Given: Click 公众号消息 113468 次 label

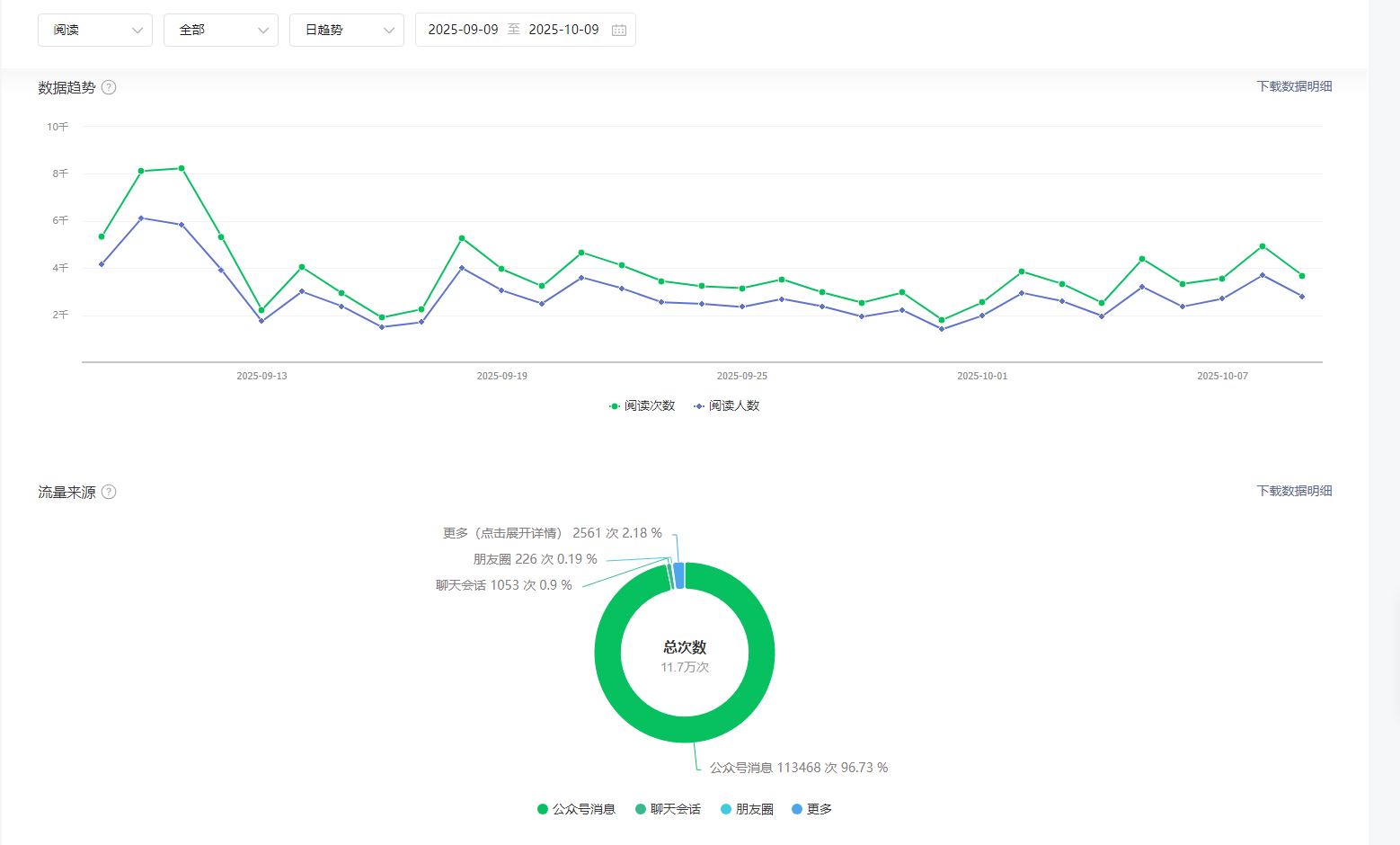Looking at the screenshot, I should point(799,768).
